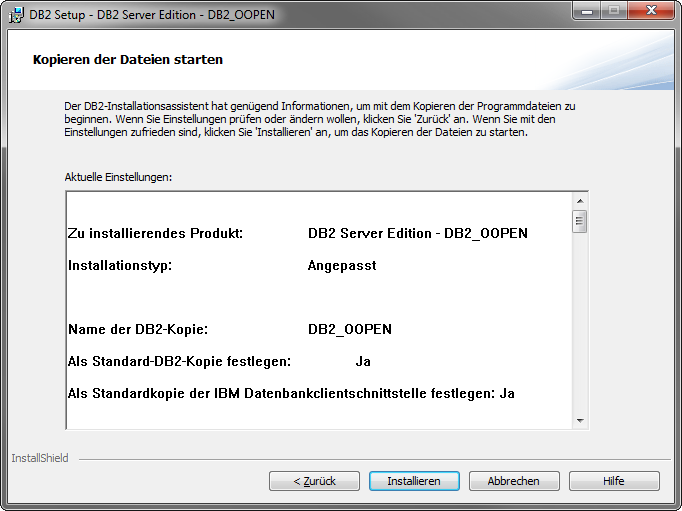
Task: Click the settings list scroll-up arrow
Action: coord(580,201)
